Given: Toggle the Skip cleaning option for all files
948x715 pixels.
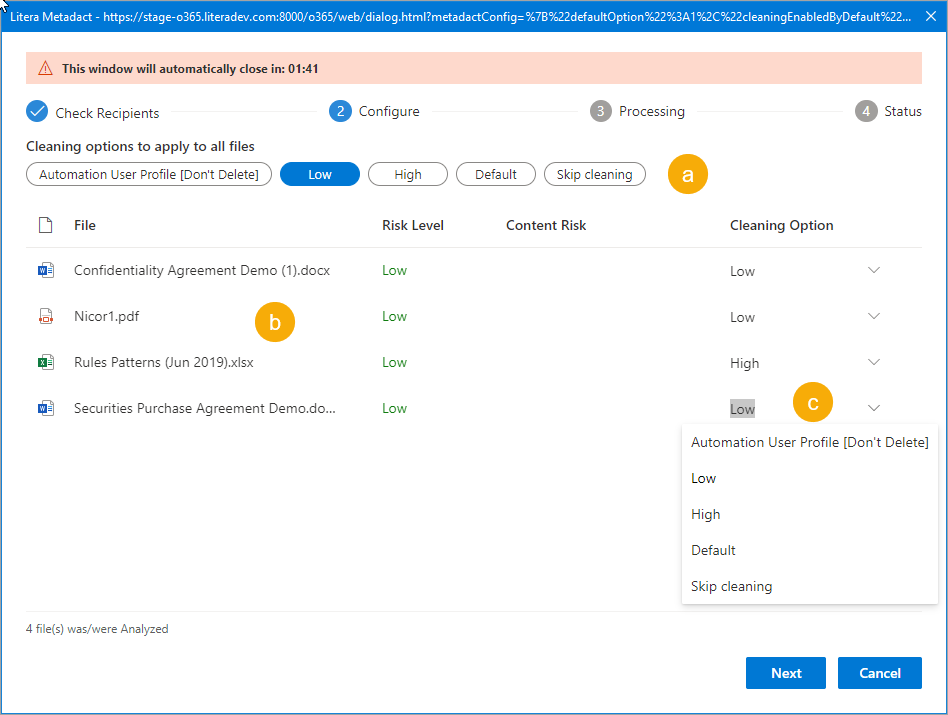Looking at the screenshot, I should (595, 174).
